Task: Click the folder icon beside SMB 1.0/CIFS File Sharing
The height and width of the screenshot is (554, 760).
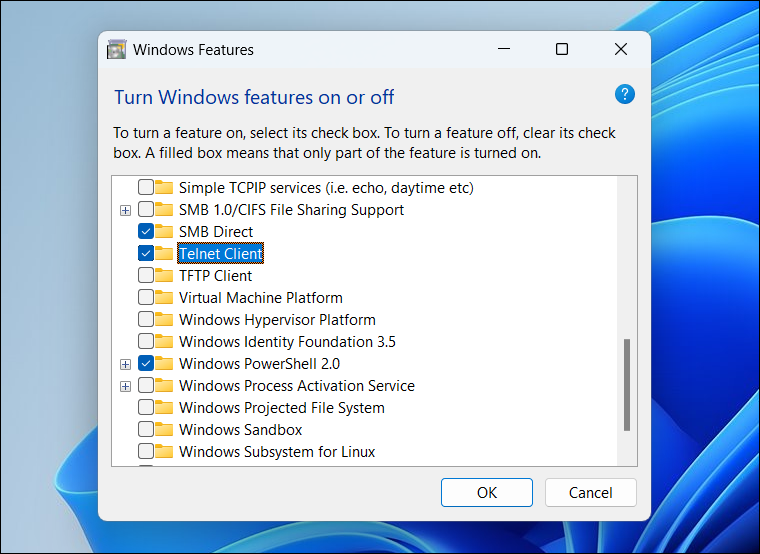Action: [x=164, y=209]
